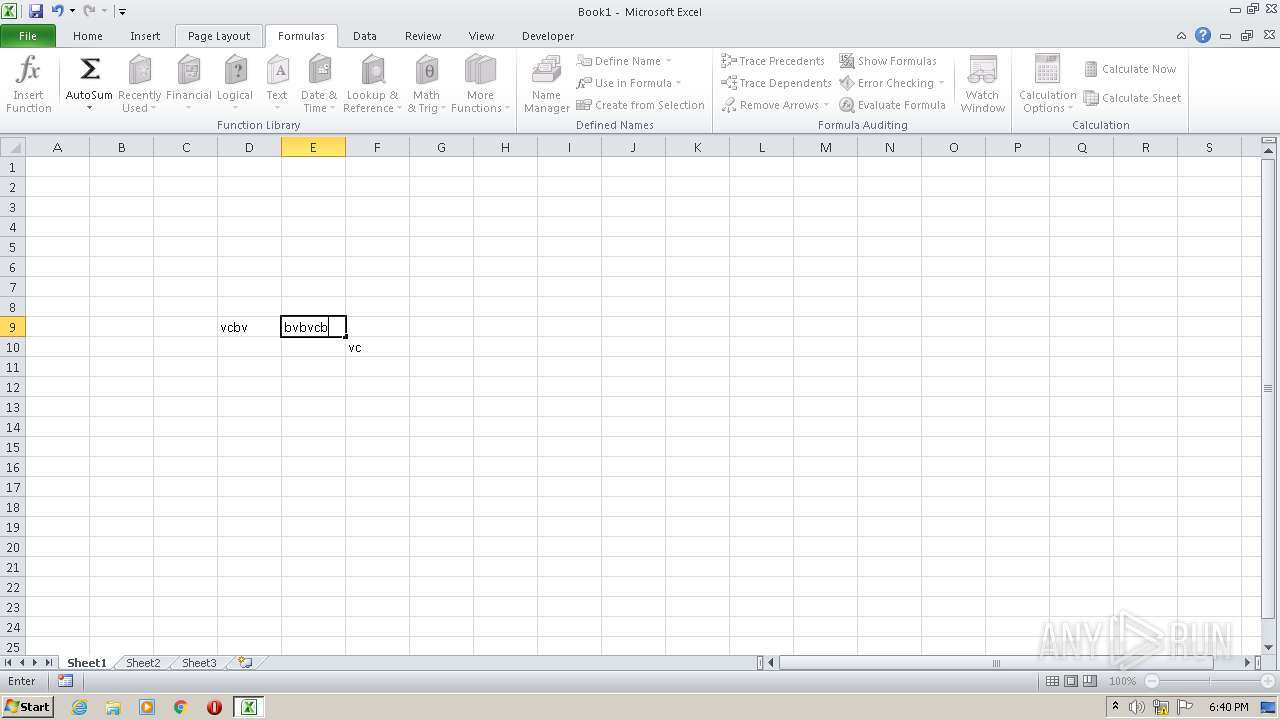
Task: Click Remove Arrows button
Action: pos(770,105)
